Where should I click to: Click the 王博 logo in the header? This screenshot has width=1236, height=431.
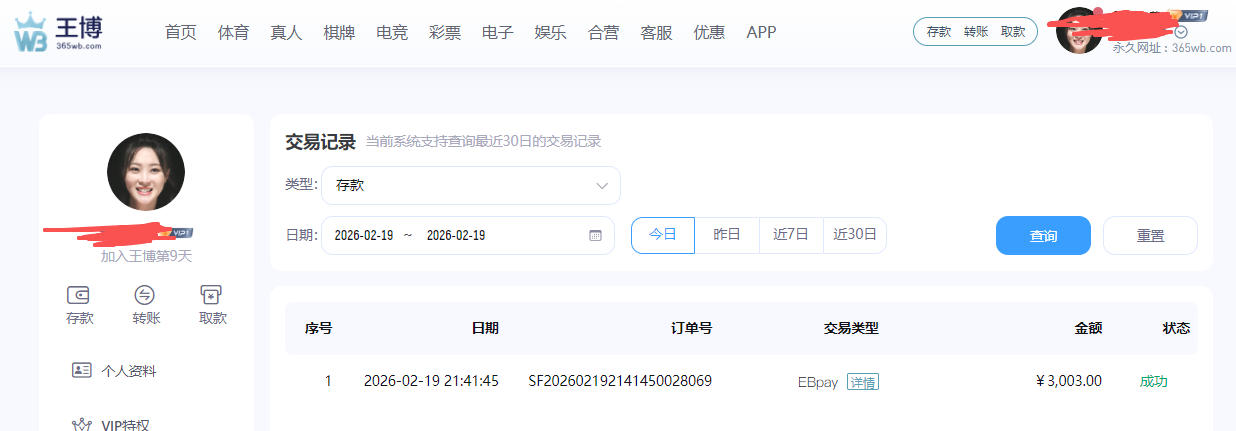point(58,32)
